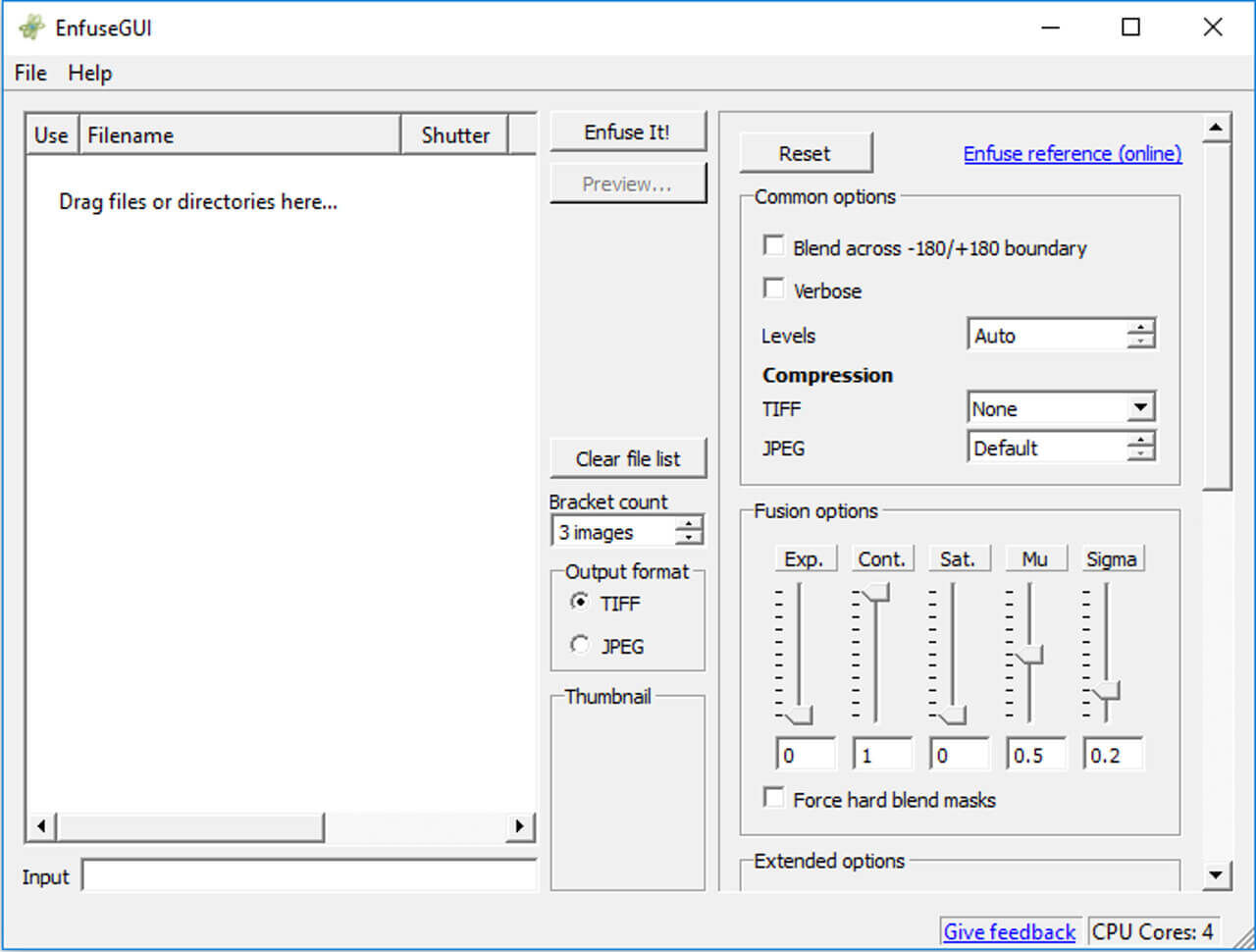This screenshot has height=952, width=1256.
Task: Close the EnfuseGUI window
Action: 1213,27
